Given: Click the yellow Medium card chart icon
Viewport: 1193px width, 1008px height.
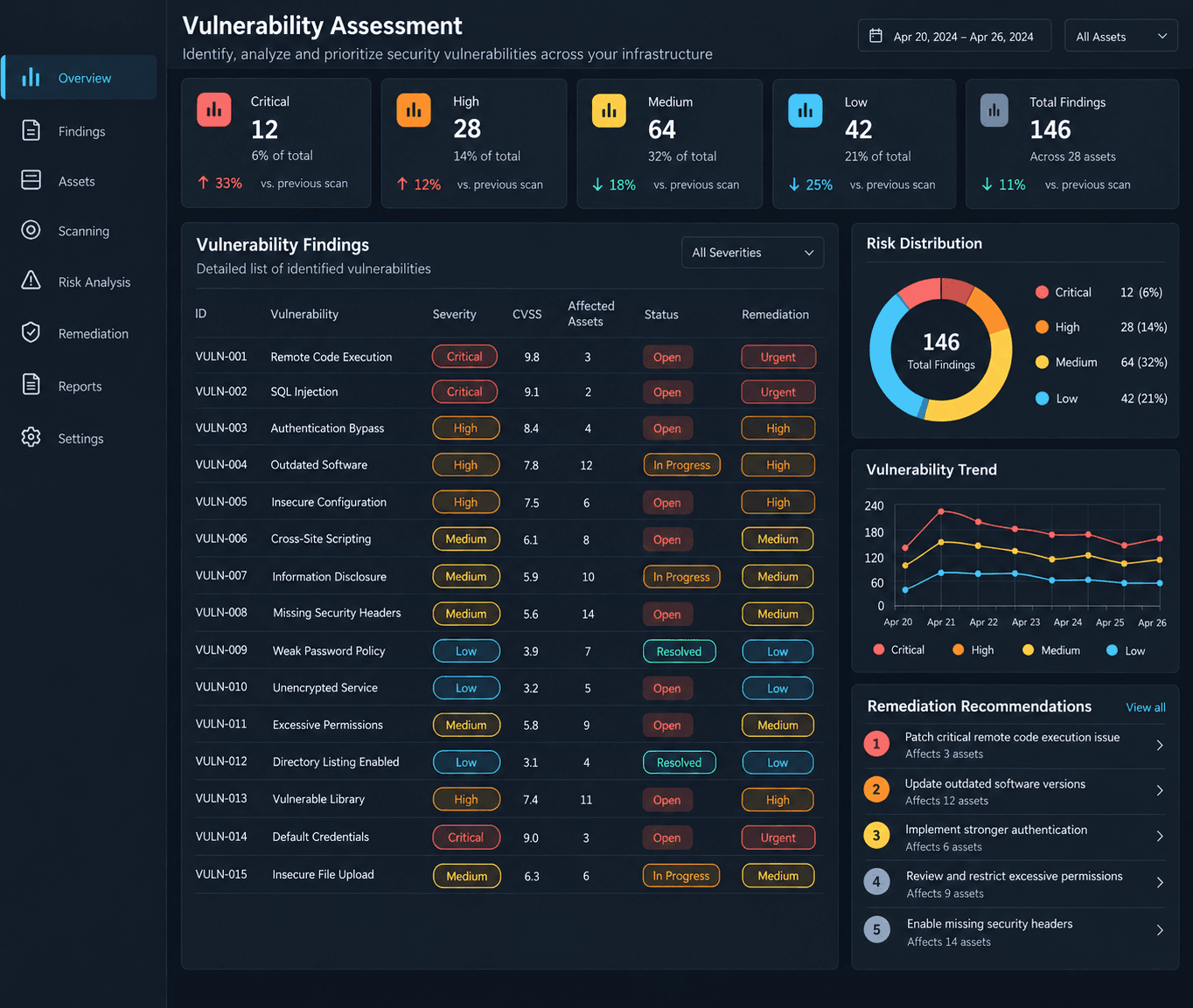Looking at the screenshot, I should point(609,111).
